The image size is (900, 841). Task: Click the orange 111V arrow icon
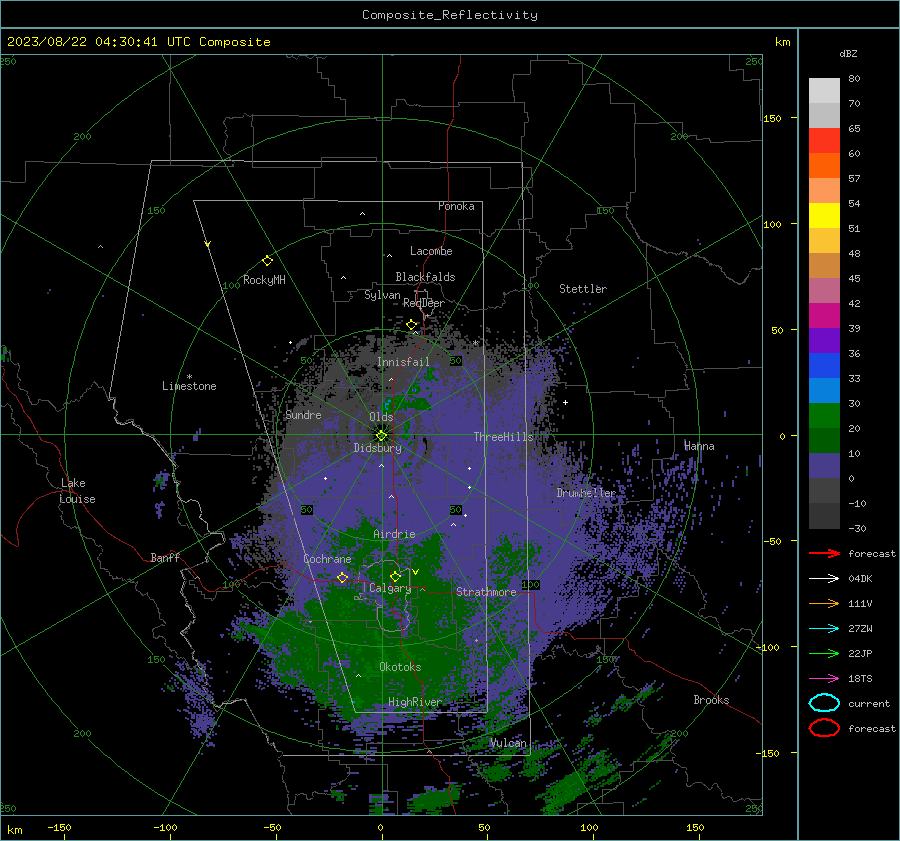pos(824,603)
